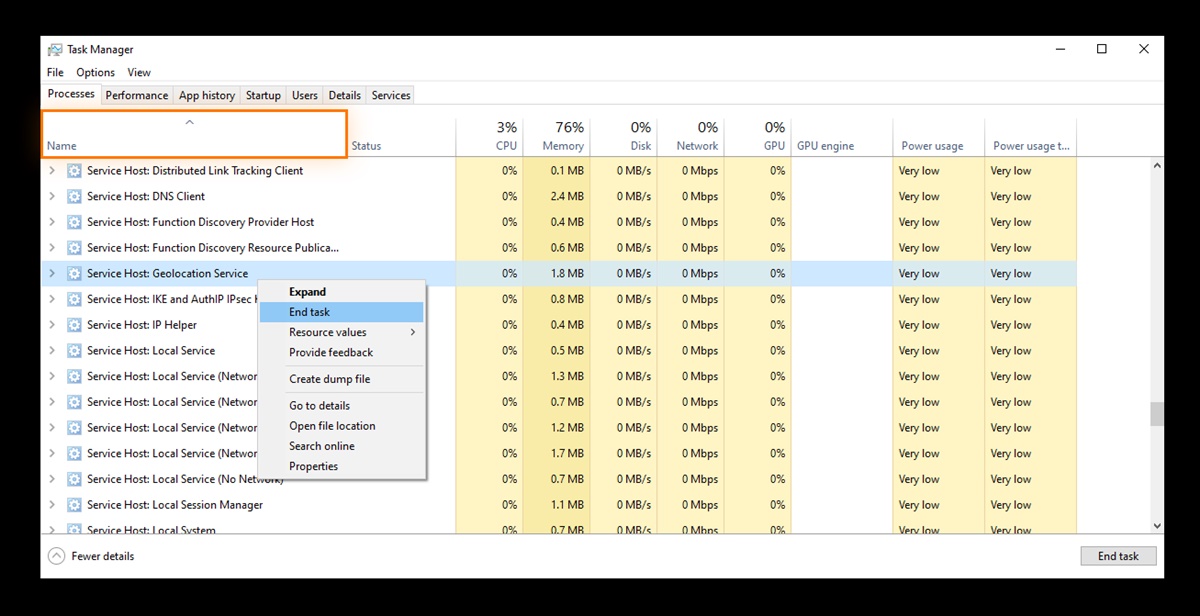
Task: Click the Distributed Link Tracking Client service icon
Action: point(73,170)
